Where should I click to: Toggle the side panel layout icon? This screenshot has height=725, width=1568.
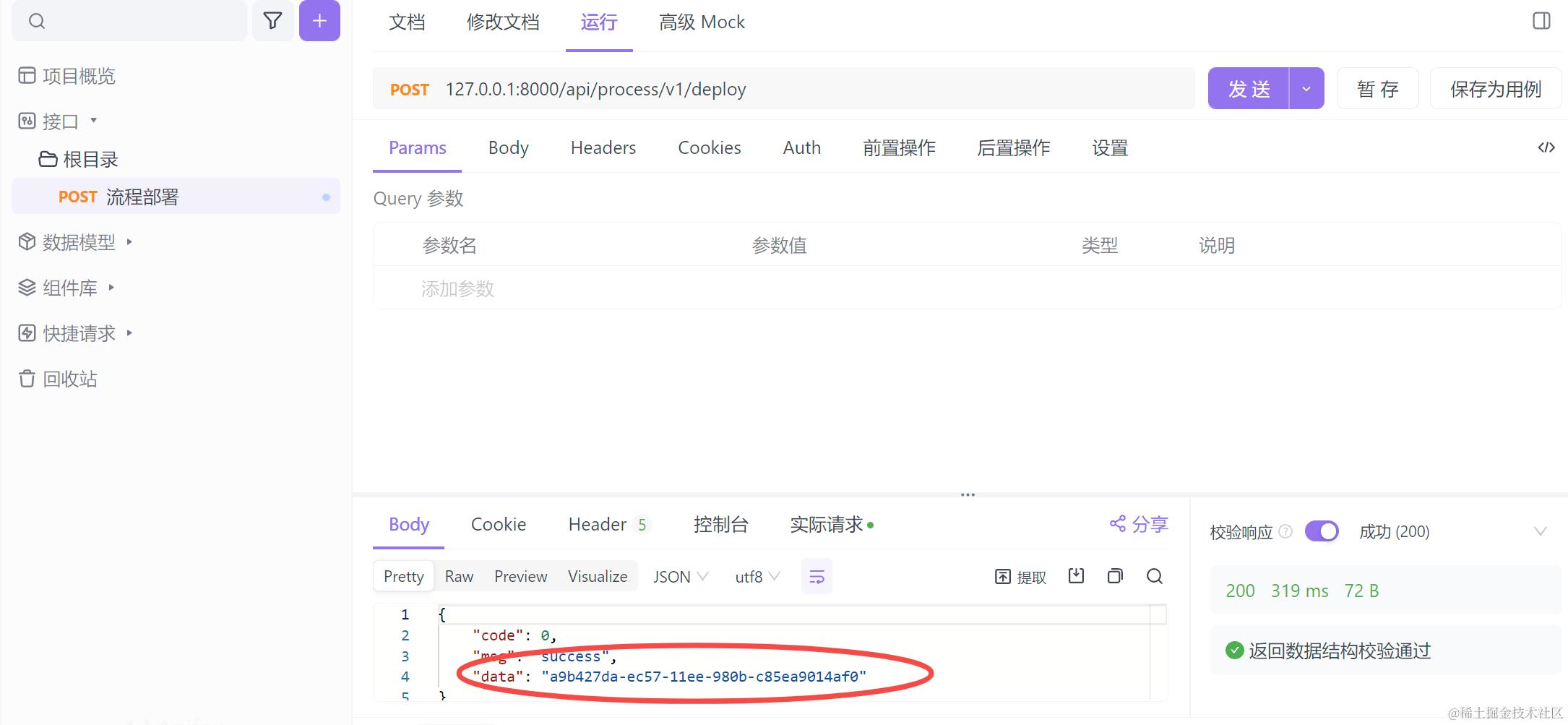(1541, 21)
